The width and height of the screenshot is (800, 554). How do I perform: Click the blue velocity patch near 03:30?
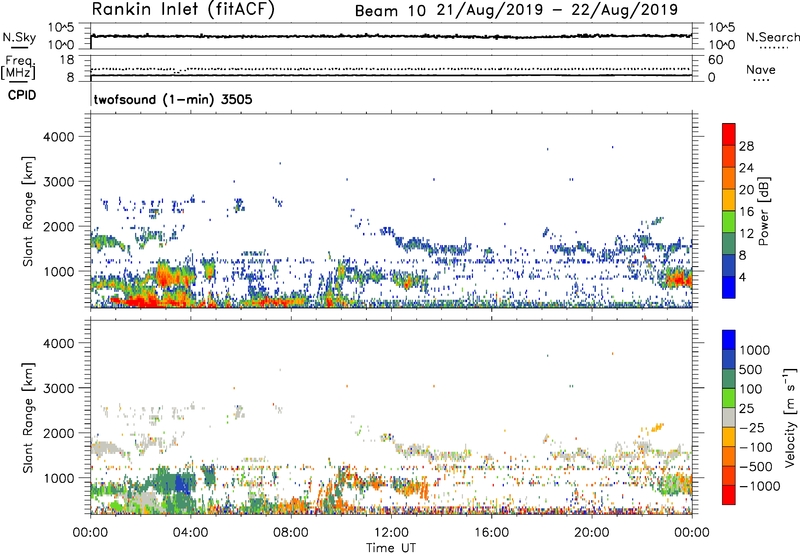click(x=181, y=484)
